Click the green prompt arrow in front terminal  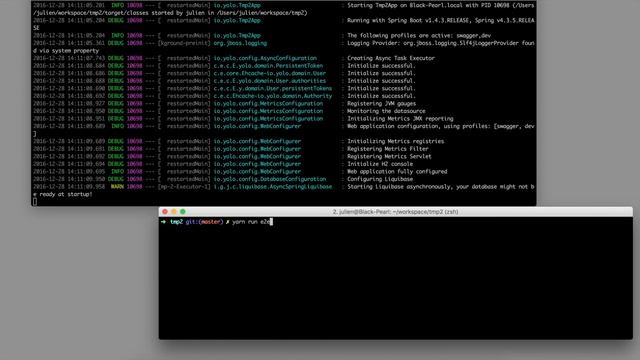163,222
